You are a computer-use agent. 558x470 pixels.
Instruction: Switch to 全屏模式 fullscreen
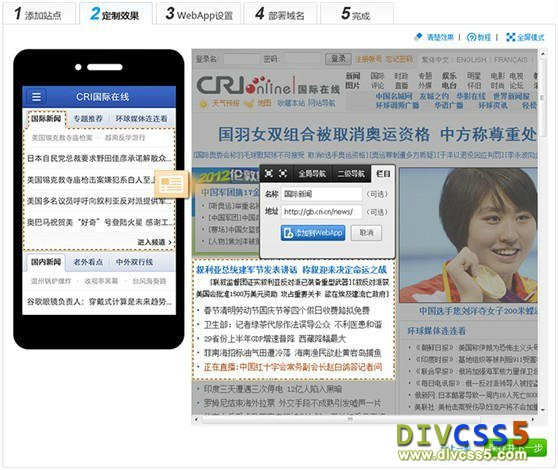click(525, 37)
